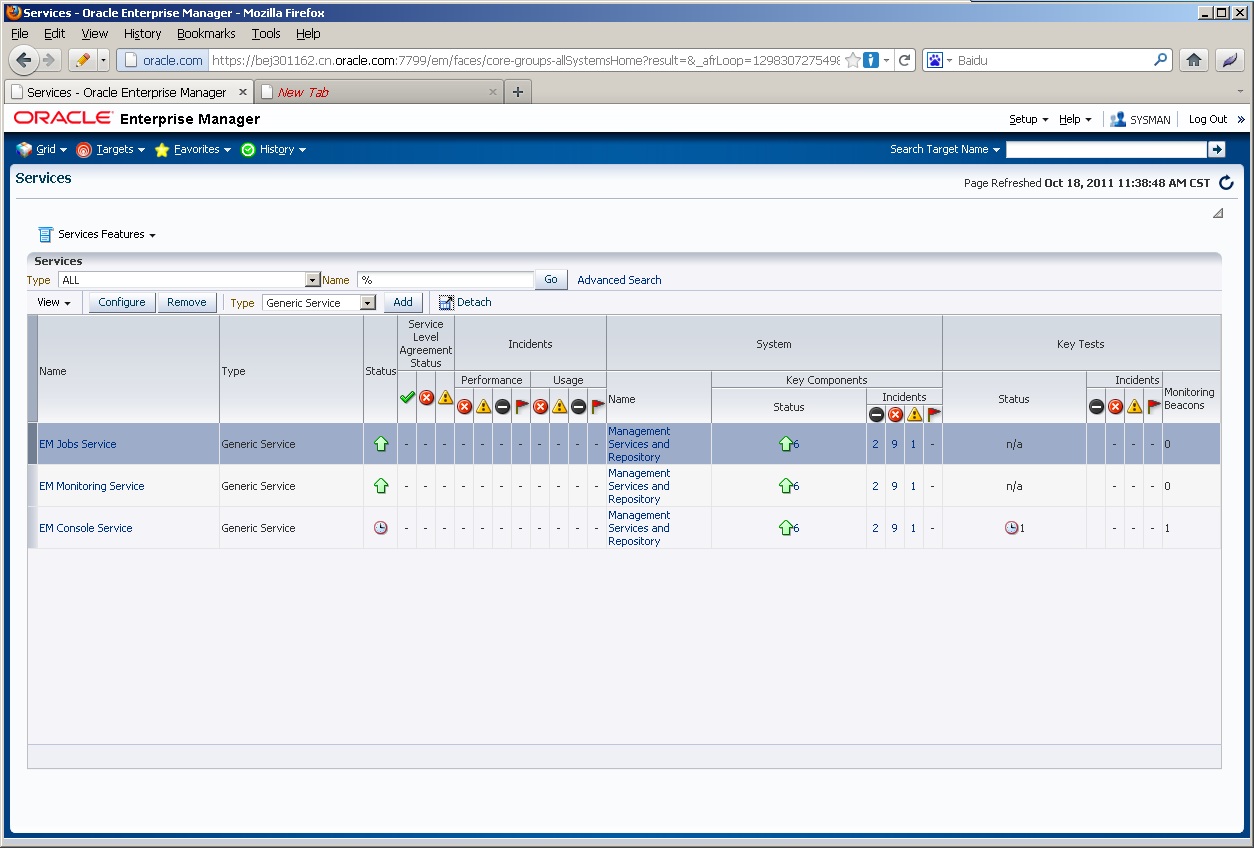Click the browser URL address bar

pyautogui.click(x=525, y=60)
